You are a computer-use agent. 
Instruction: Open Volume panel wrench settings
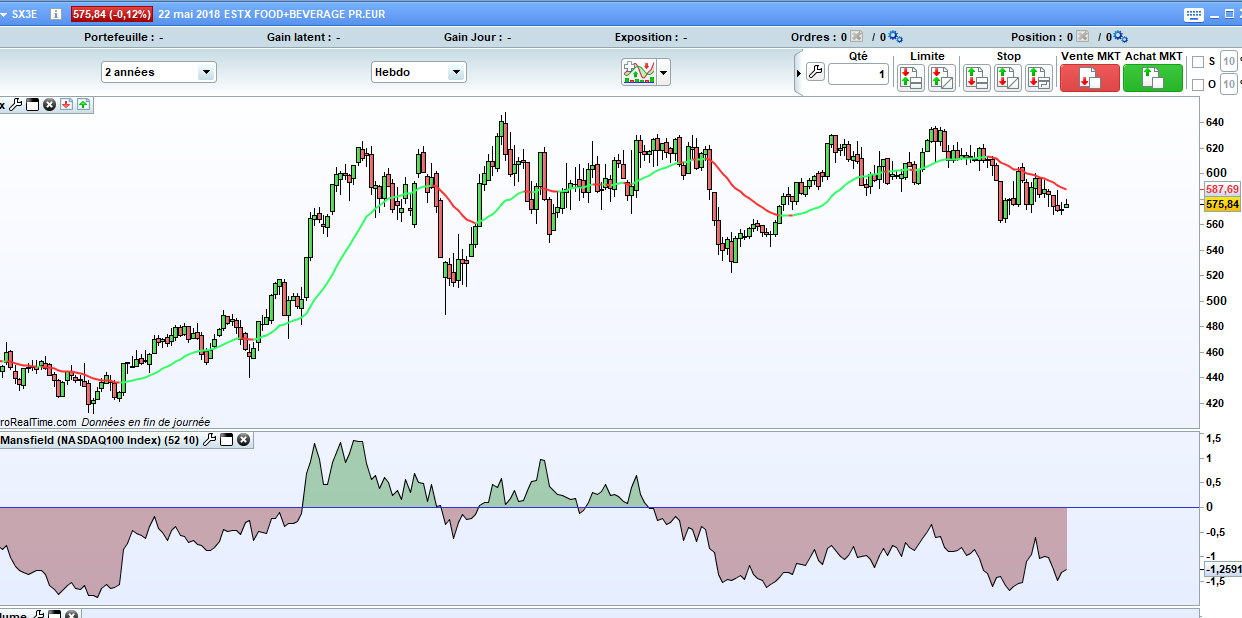38,614
